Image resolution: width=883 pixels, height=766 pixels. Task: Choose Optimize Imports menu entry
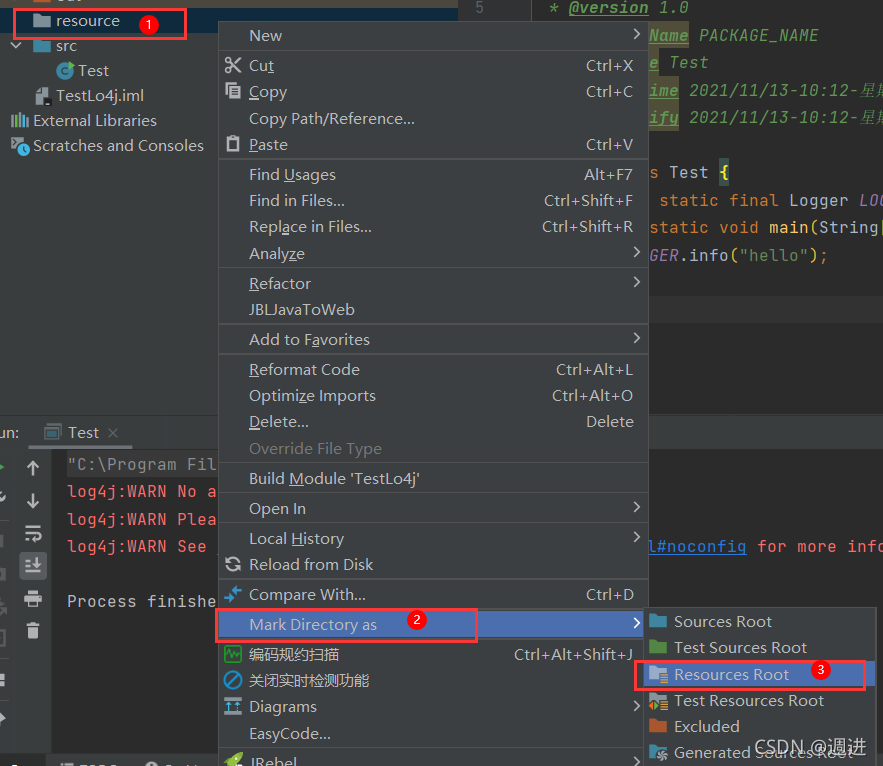(x=433, y=395)
